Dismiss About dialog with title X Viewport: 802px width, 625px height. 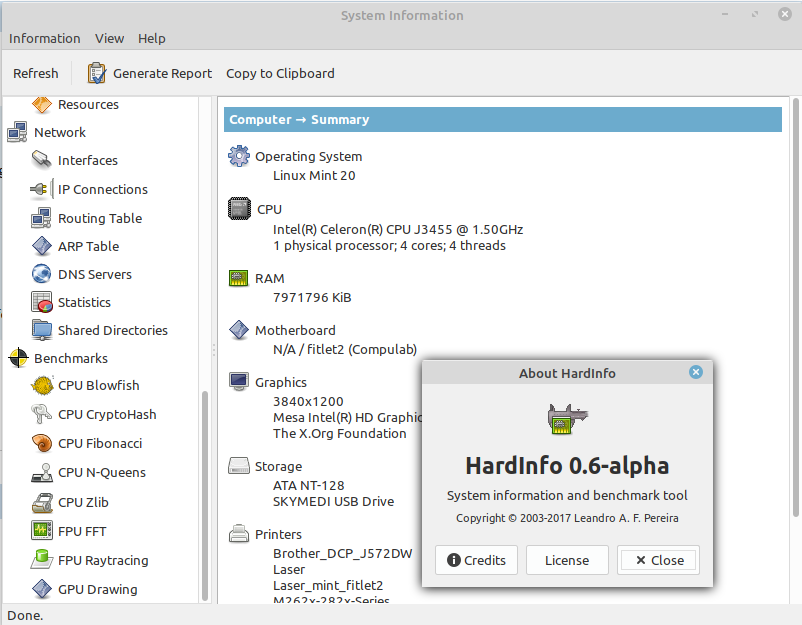pyautogui.click(x=696, y=372)
